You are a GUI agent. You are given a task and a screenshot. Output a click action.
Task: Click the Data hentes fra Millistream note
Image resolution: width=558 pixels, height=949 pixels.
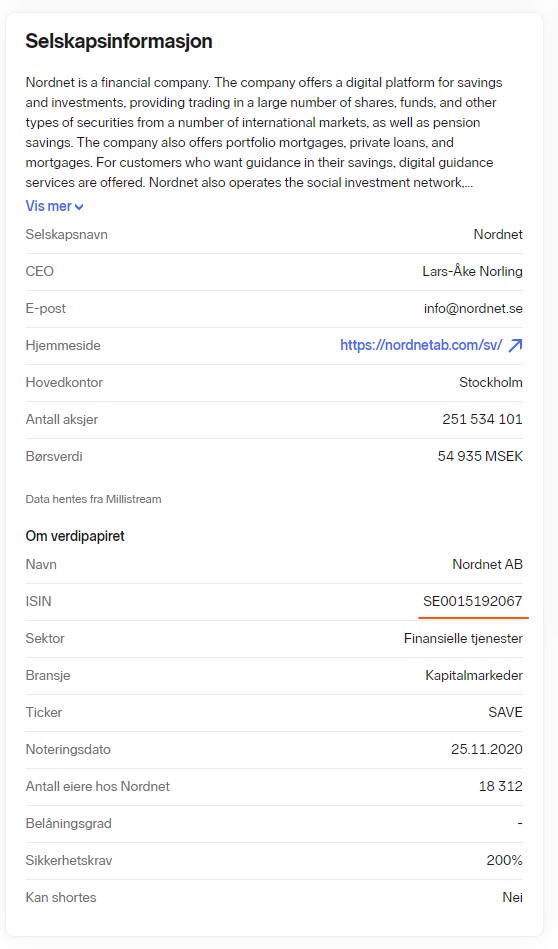click(x=93, y=499)
